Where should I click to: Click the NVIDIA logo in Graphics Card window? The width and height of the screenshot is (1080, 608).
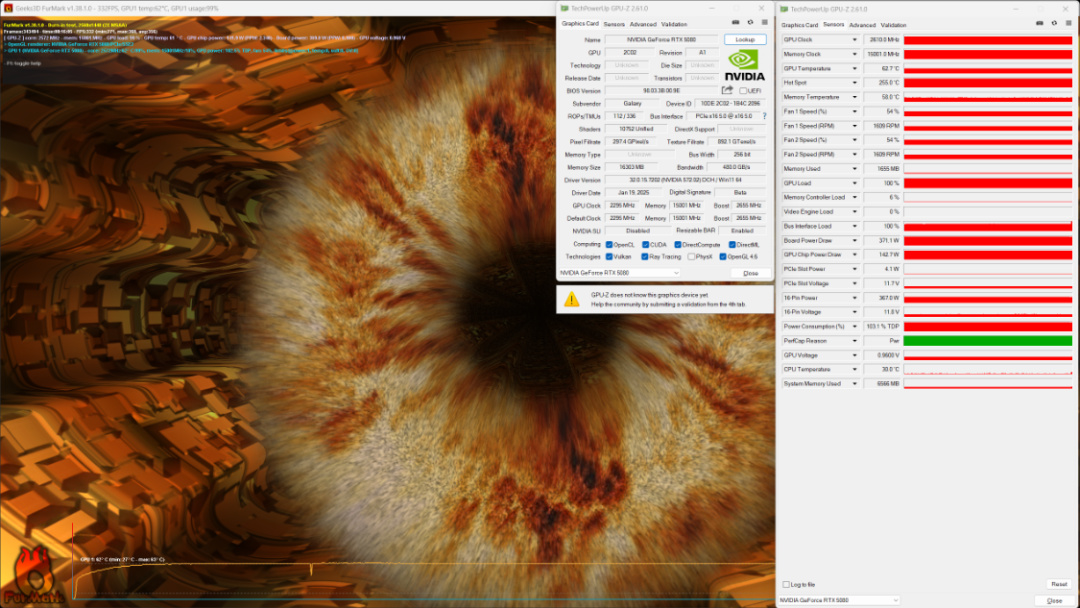click(745, 64)
